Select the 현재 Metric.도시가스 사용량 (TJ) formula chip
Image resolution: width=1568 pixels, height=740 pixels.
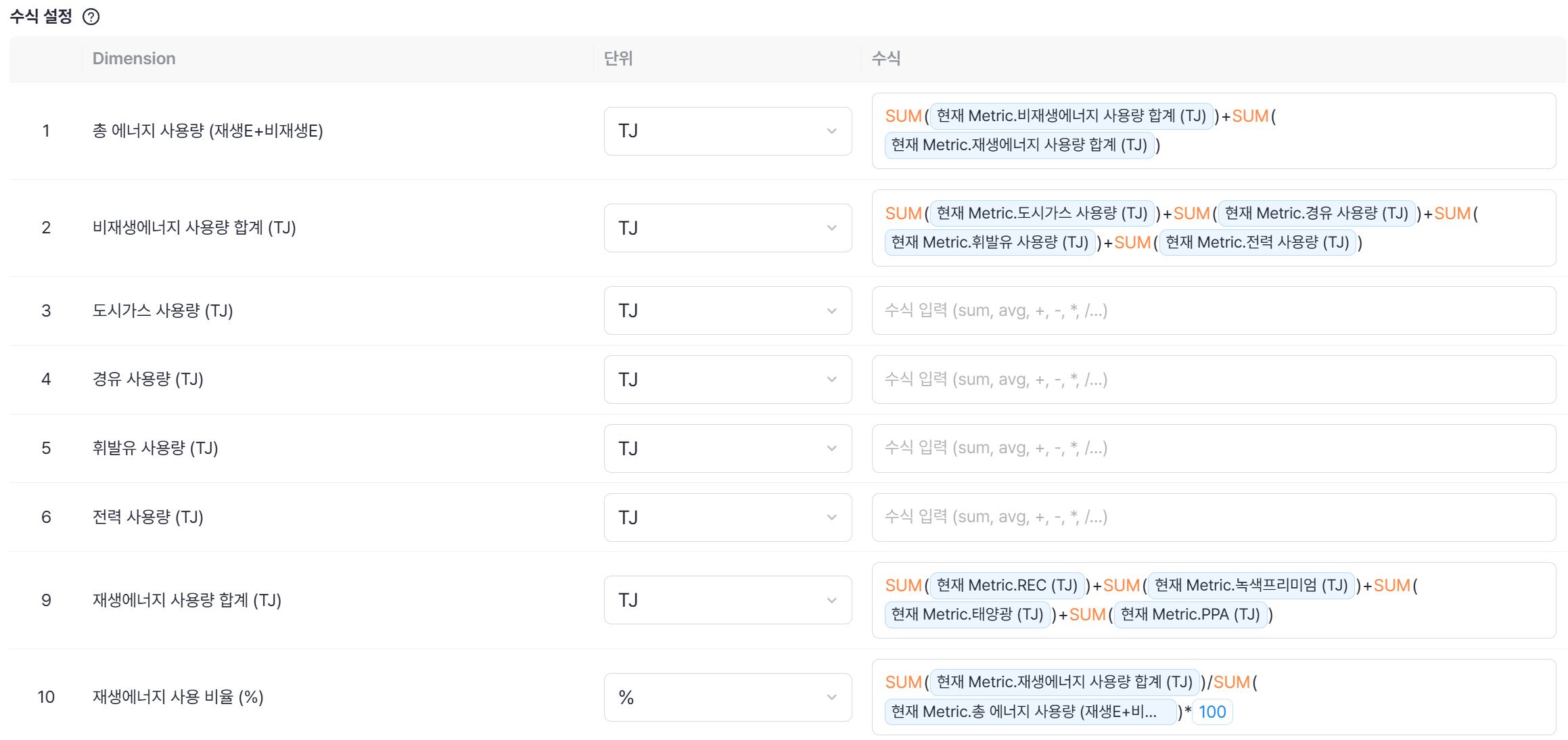1042,214
